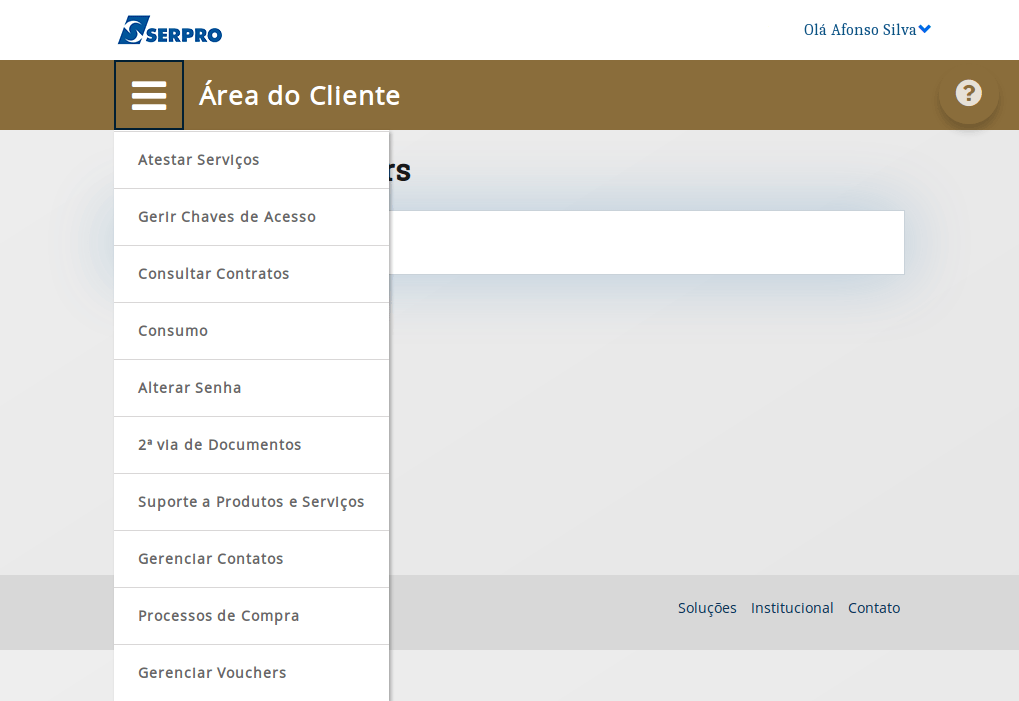Open Gerenciar Vouchers menu entry
This screenshot has width=1019, height=701.
click(212, 673)
